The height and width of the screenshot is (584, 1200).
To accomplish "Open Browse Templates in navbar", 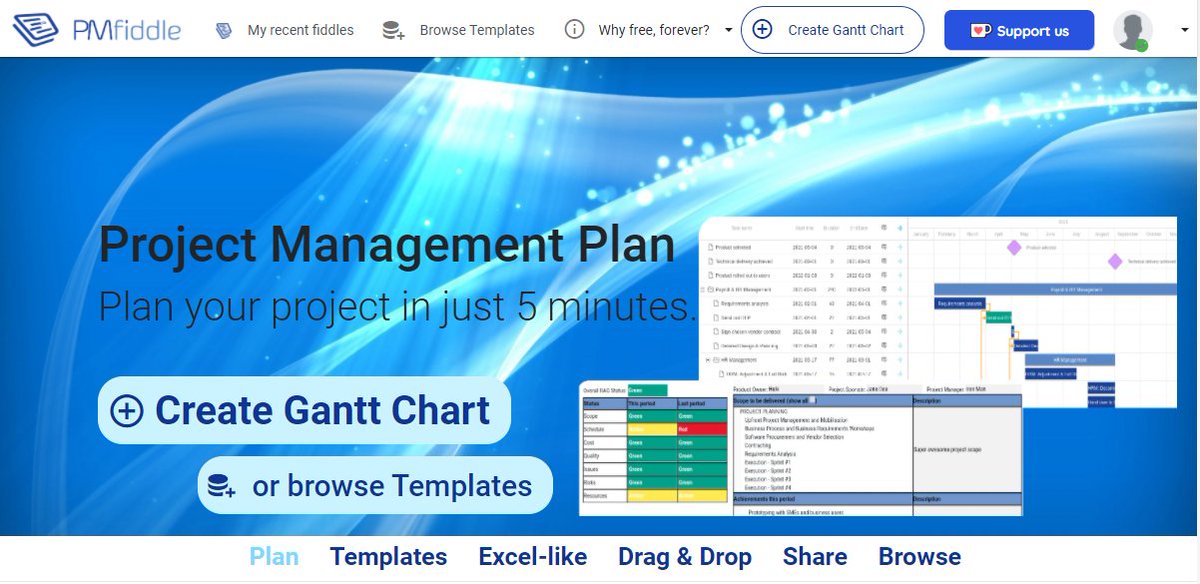I will (477, 30).
